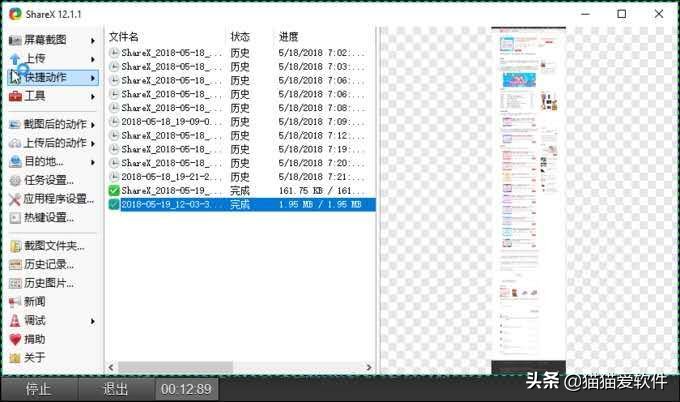Expand the 工具 submenu arrow

(93, 97)
